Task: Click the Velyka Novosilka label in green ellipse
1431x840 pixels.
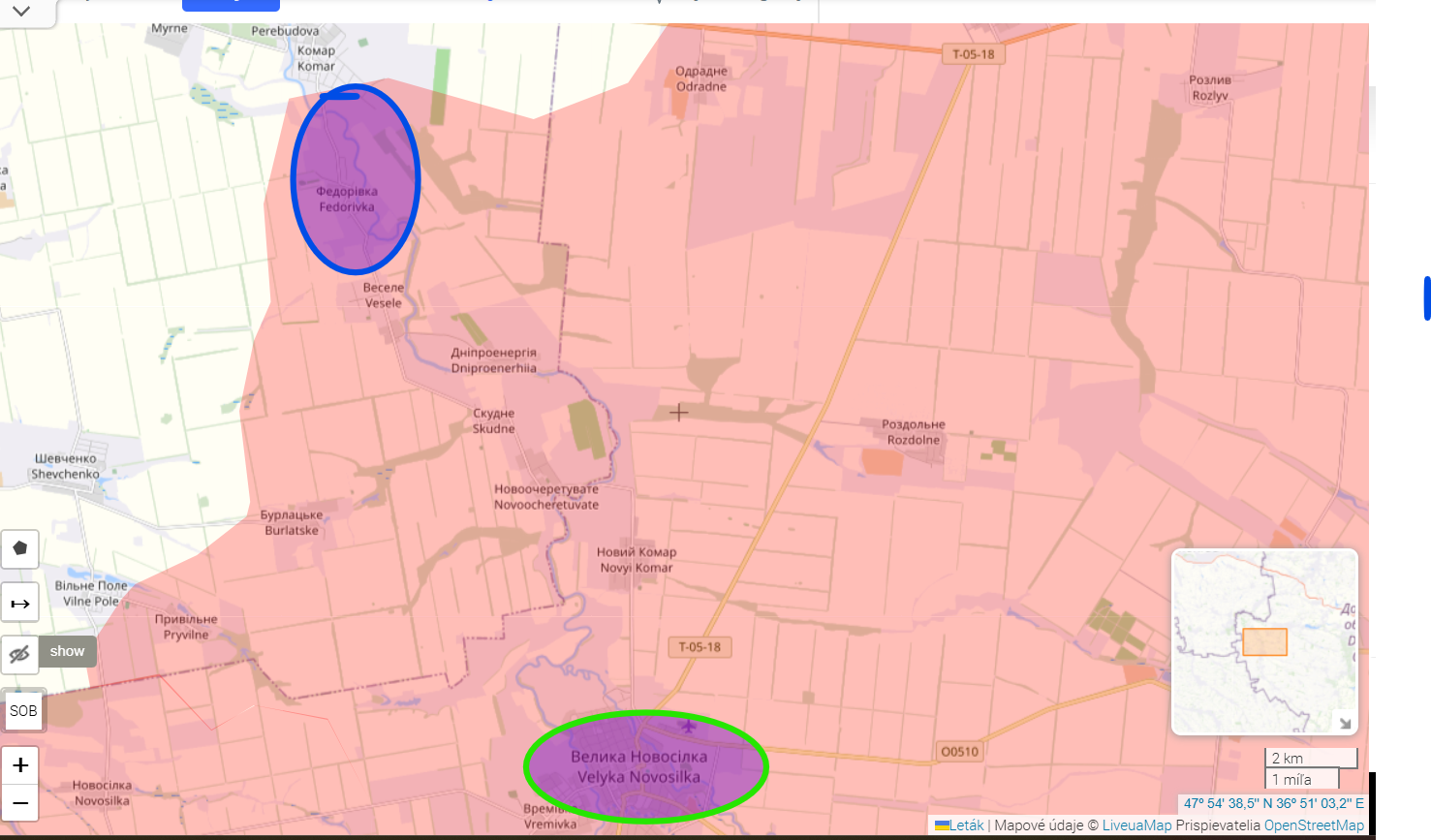Action: [x=638, y=766]
